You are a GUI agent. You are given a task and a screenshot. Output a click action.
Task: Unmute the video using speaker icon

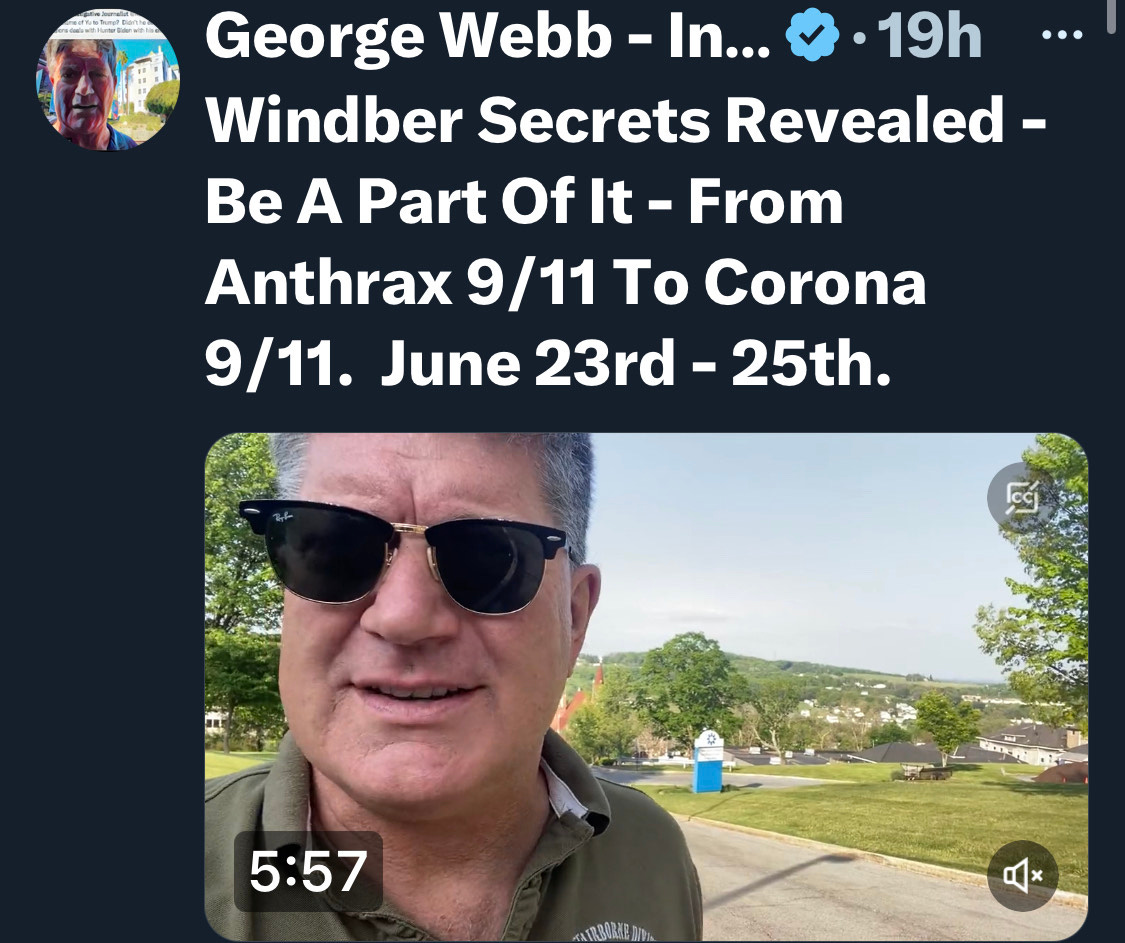coord(1022,876)
